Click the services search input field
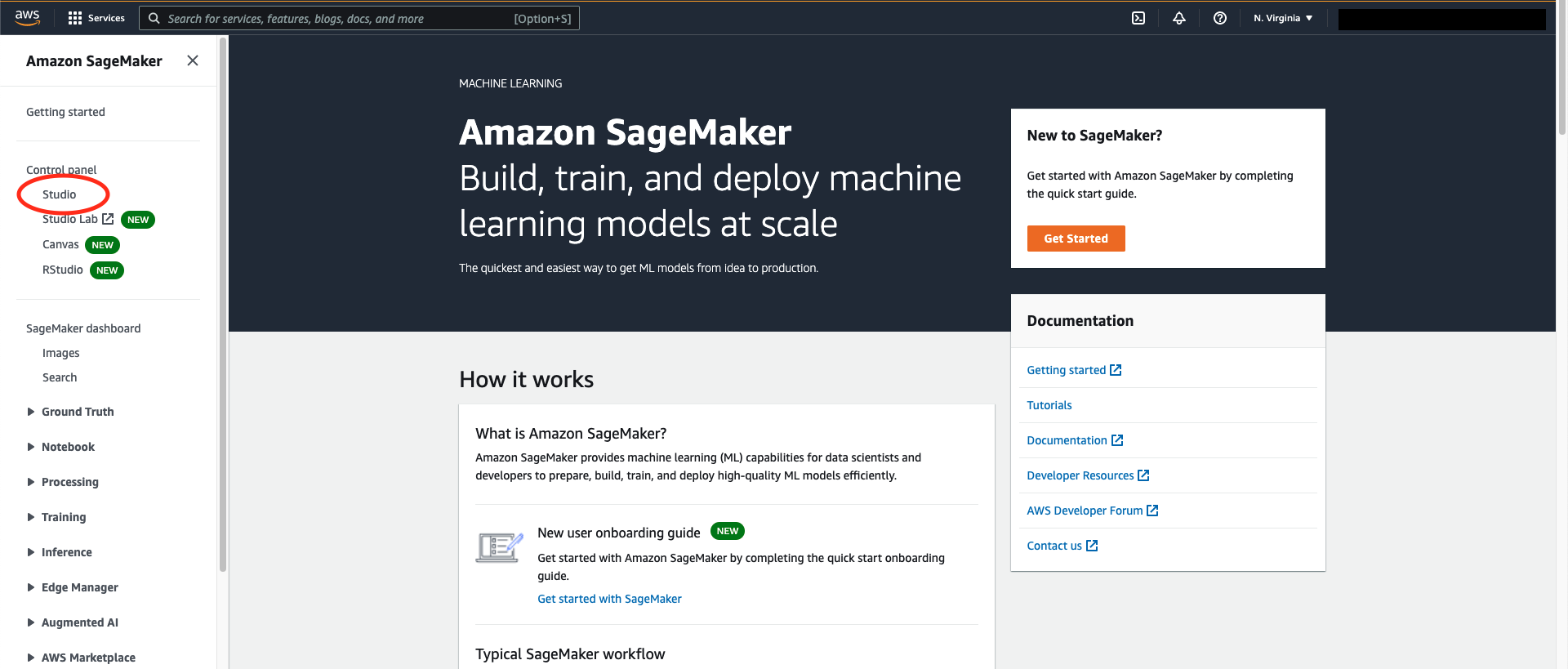The width and height of the screenshot is (1568, 669). tap(359, 18)
